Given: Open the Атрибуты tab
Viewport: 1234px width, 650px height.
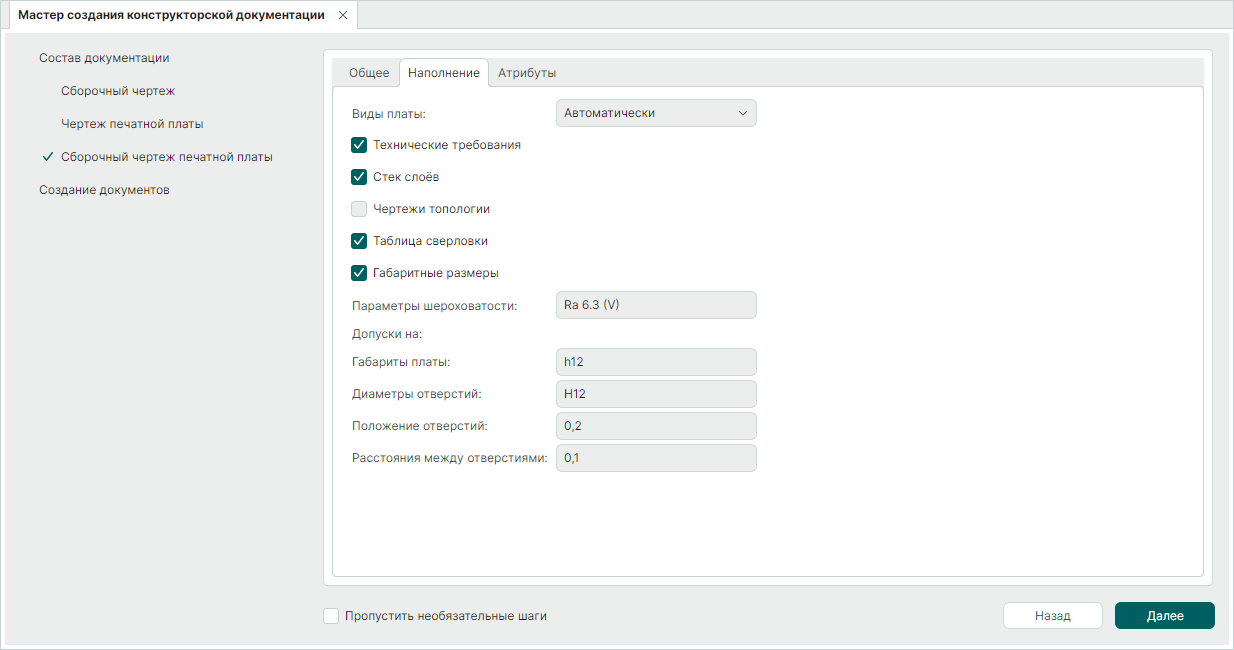Looking at the screenshot, I should (x=527, y=73).
